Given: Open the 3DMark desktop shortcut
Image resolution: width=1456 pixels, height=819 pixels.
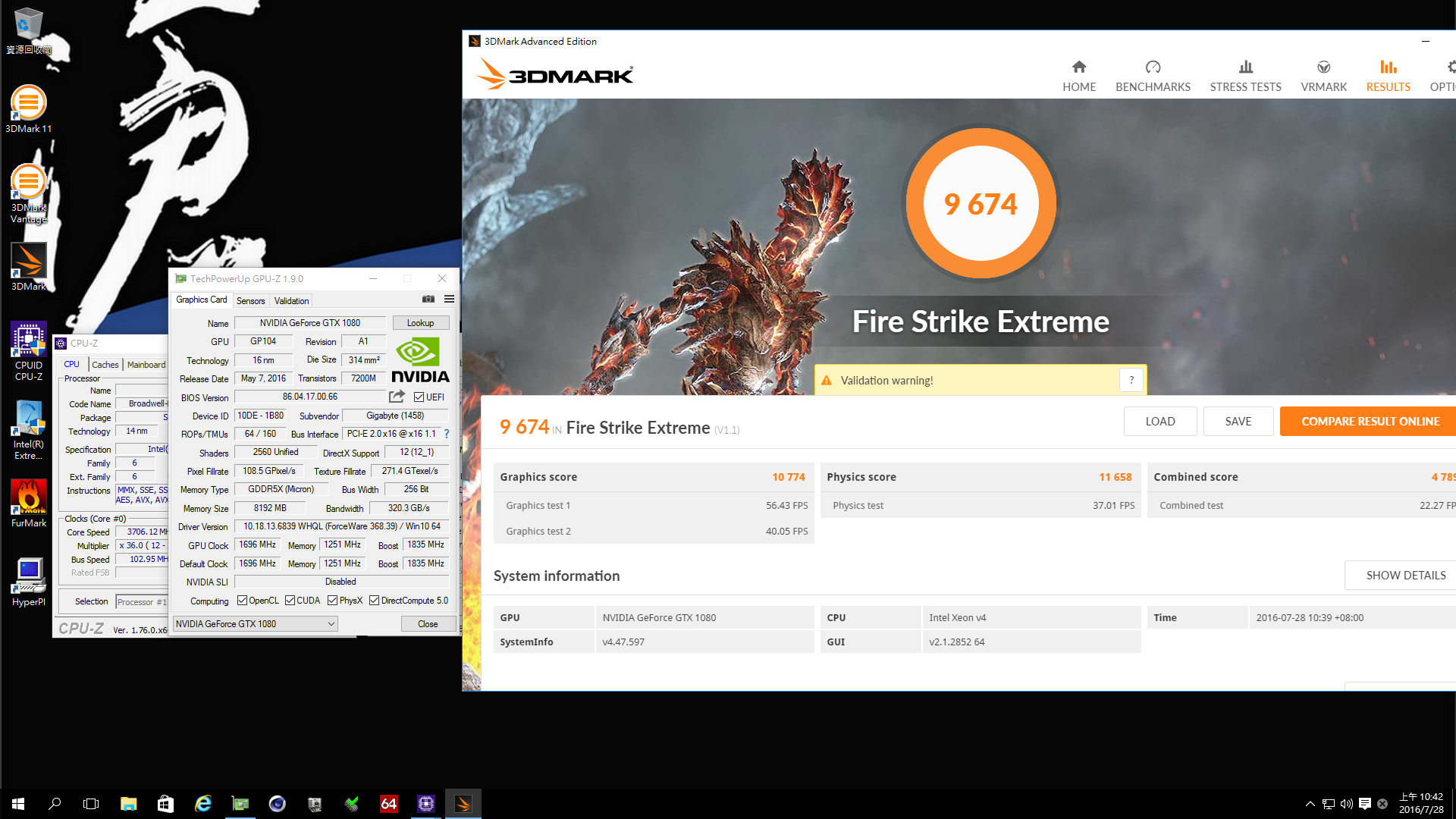Looking at the screenshot, I should click(x=28, y=267).
